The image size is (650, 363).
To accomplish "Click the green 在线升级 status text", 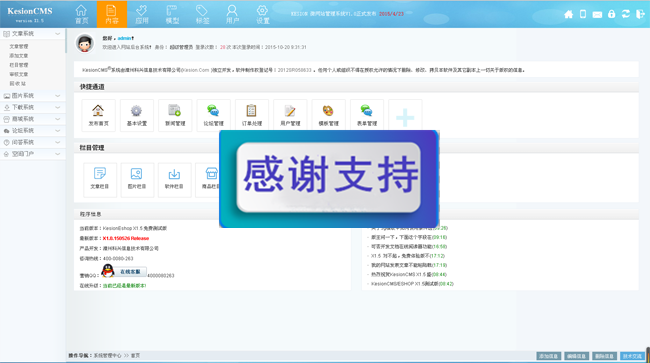I will pos(124,286).
